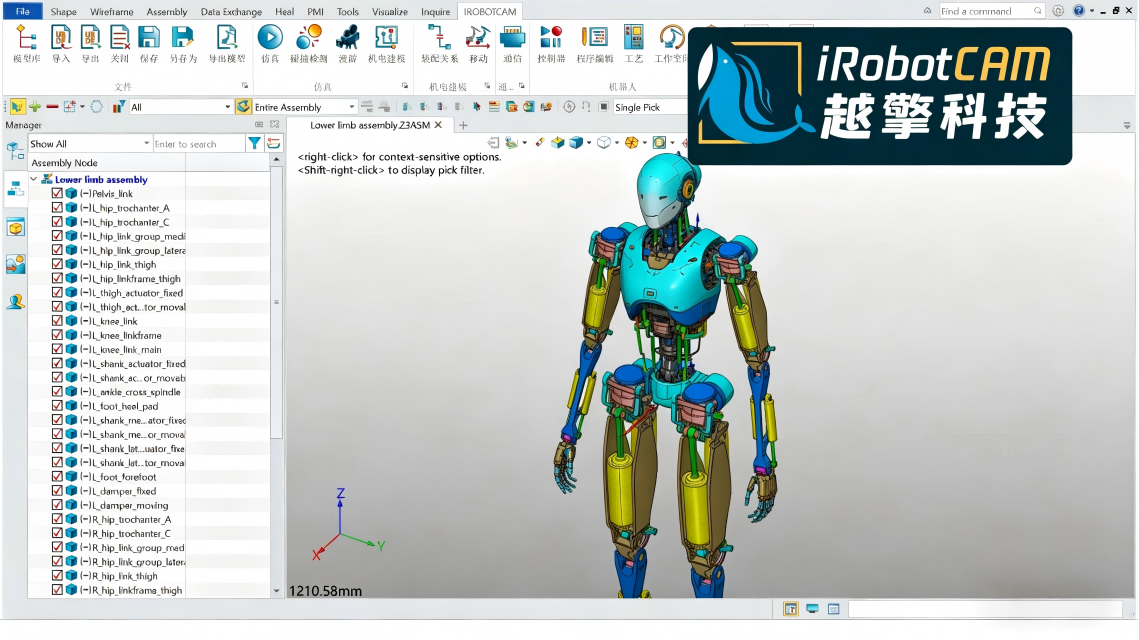Switch to the Visualize ribbon tab
This screenshot has height=640, width=1139.
tap(390, 12)
